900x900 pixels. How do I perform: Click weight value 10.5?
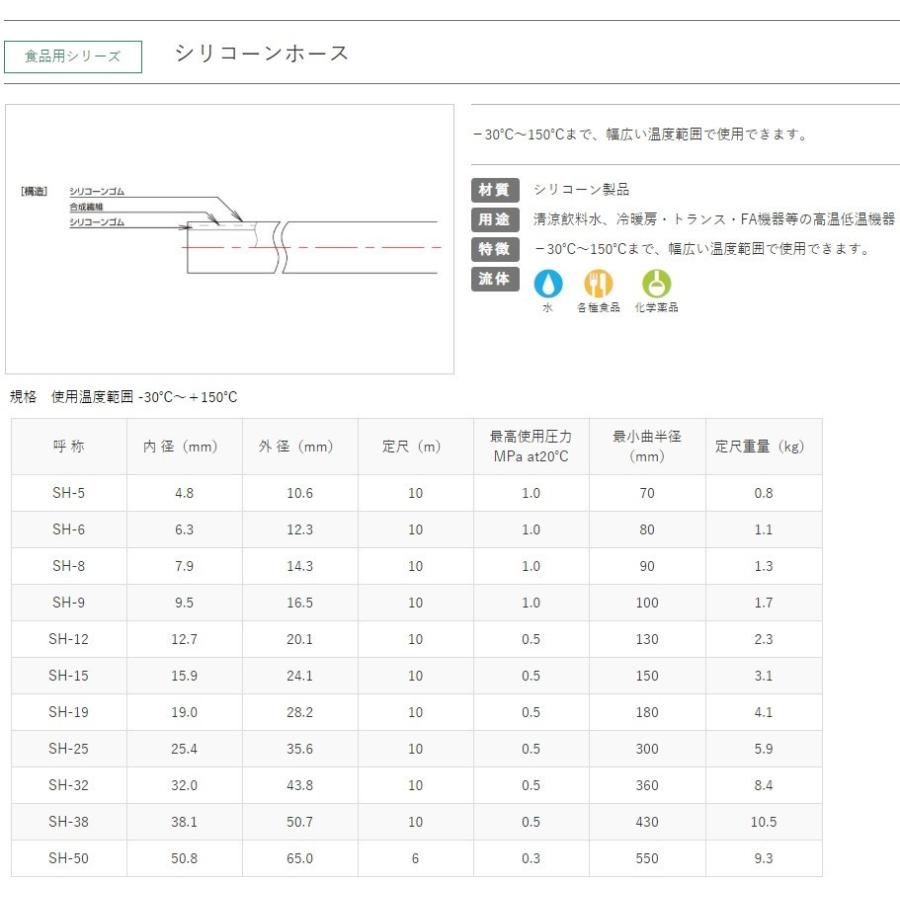tap(763, 821)
